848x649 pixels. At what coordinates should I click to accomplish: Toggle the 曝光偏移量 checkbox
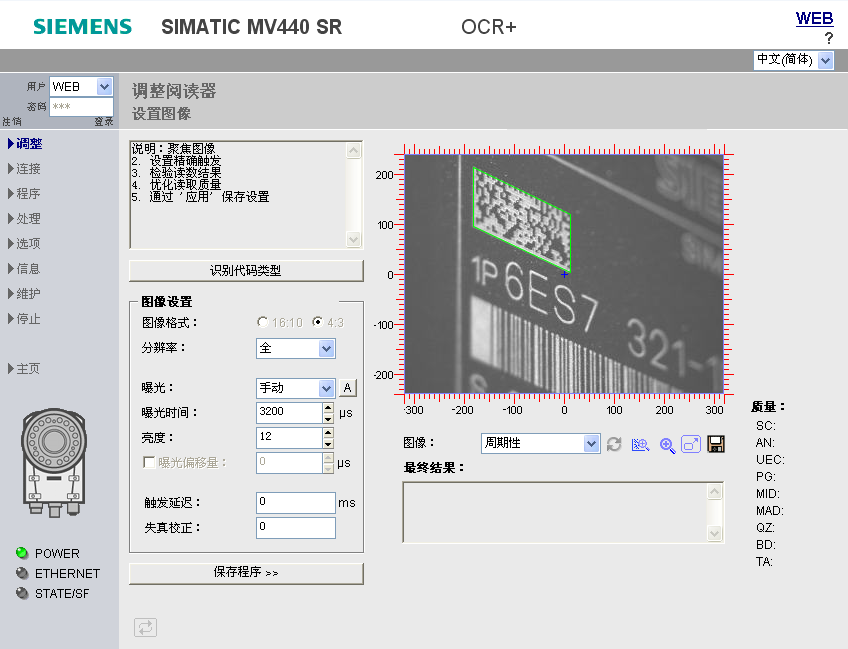tap(150, 463)
